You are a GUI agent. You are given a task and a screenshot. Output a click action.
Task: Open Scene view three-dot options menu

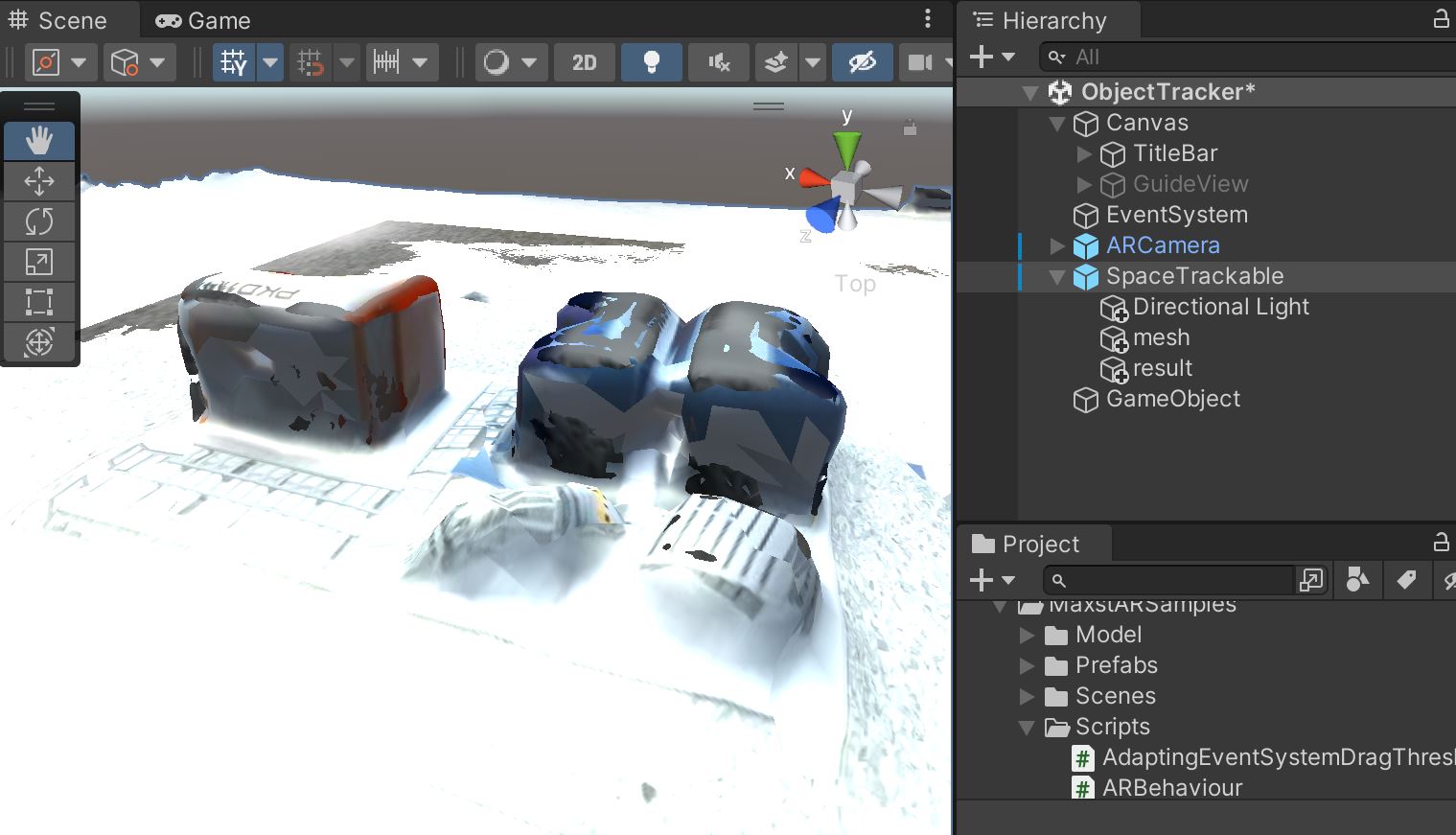tap(927, 19)
